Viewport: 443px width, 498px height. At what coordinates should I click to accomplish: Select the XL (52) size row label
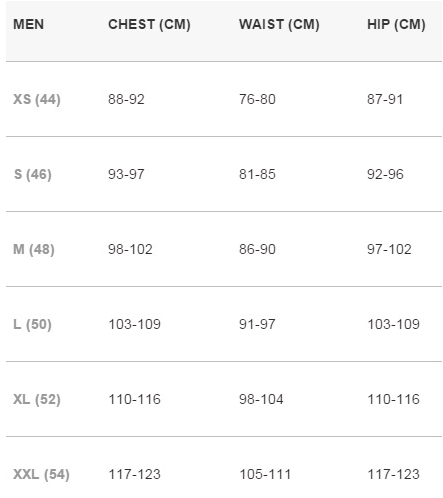point(37,399)
